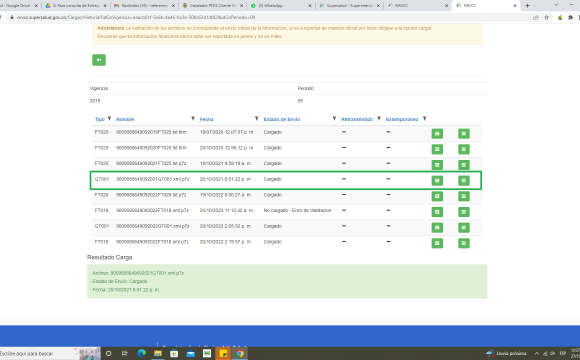
Task: Sort table by Estado de Envío header
Action: 282,119
